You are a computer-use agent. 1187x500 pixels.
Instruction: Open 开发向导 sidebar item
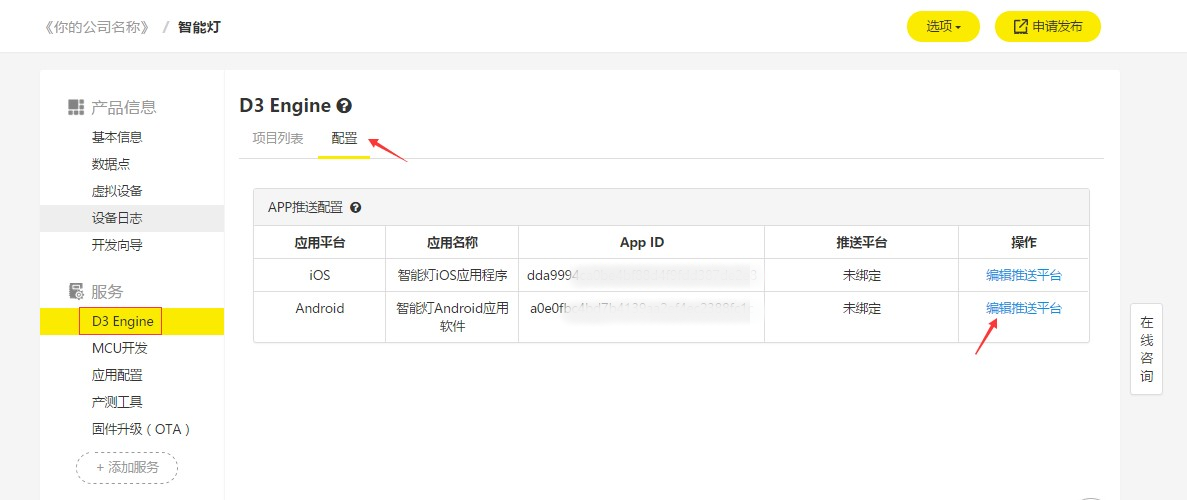click(x=117, y=245)
